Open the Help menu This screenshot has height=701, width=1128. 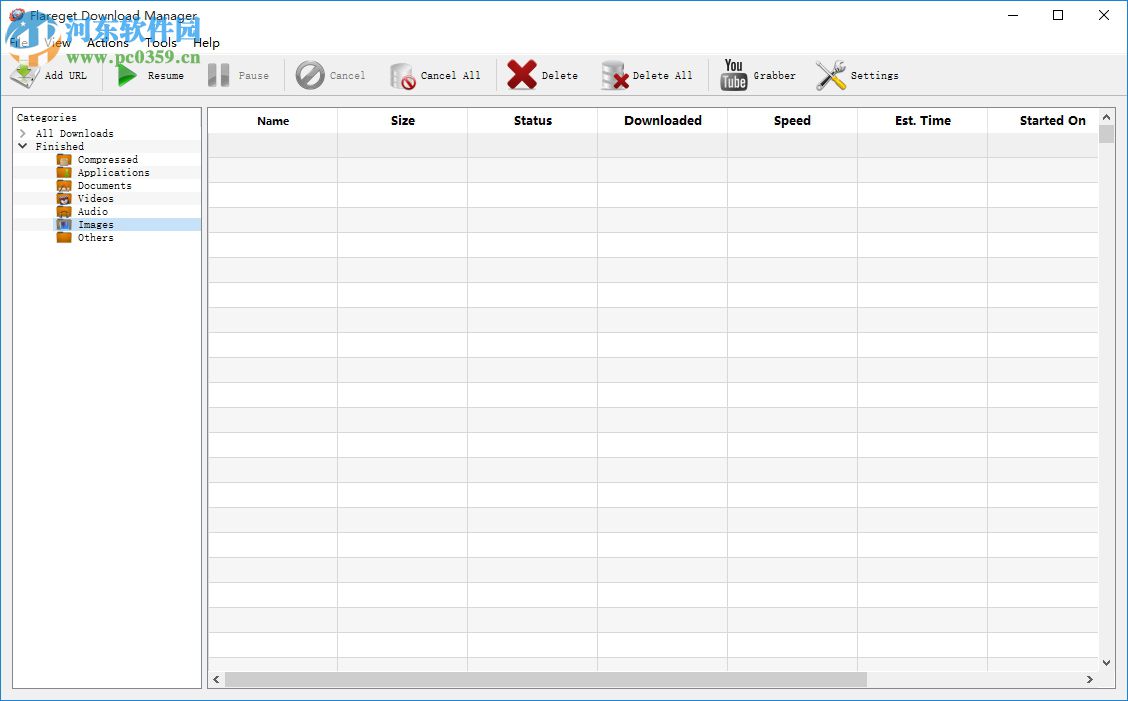pyautogui.click(x=206, y=42)
